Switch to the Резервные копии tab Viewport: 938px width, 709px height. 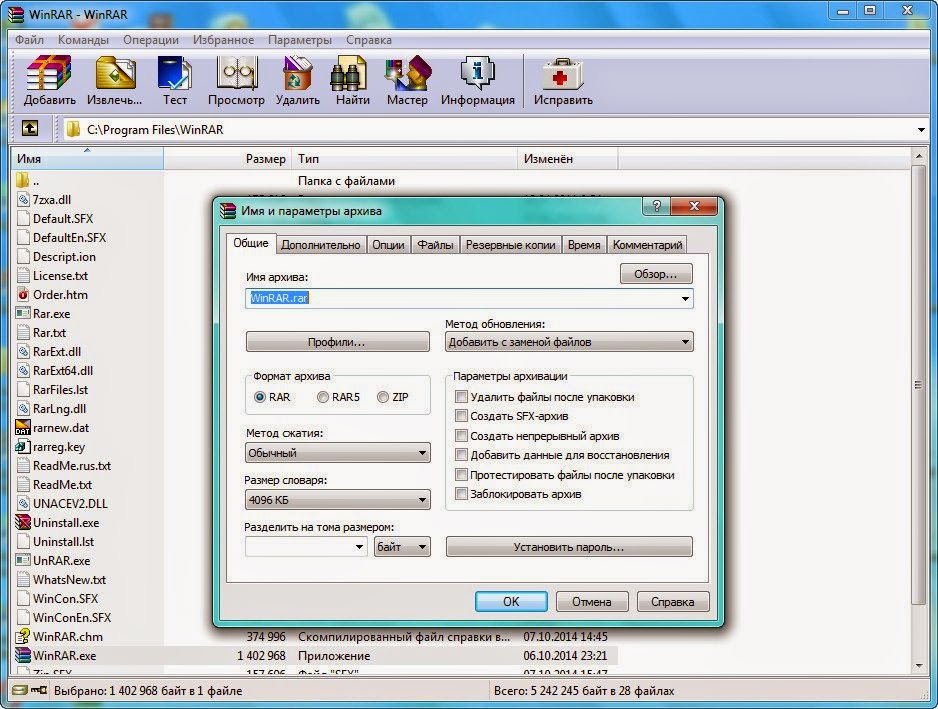click(510, 245)
